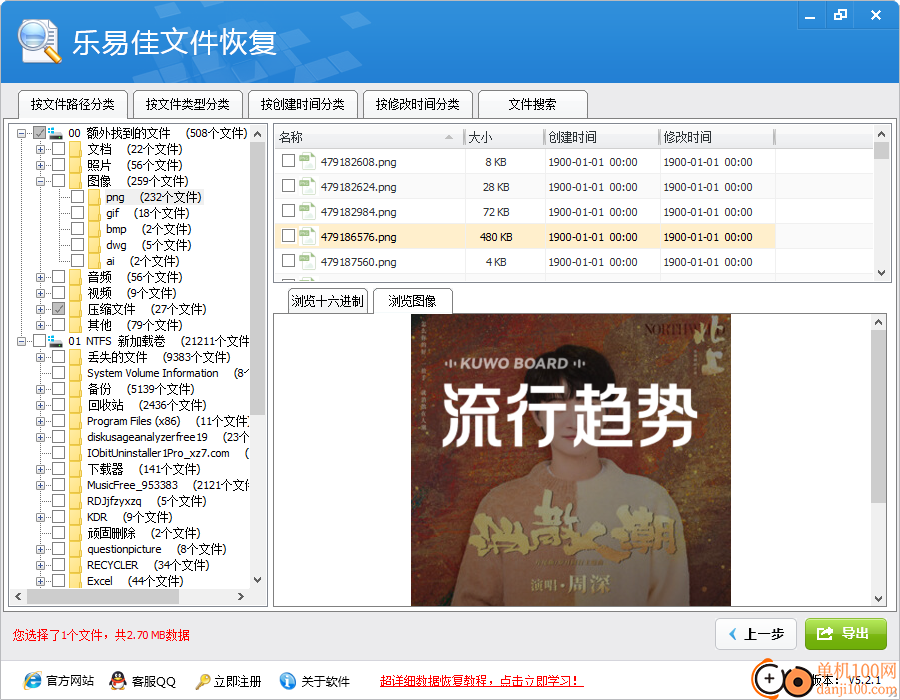Click the folder icon of 照片
The width and height of the screenshot is (900, 700).
(75, 165)
